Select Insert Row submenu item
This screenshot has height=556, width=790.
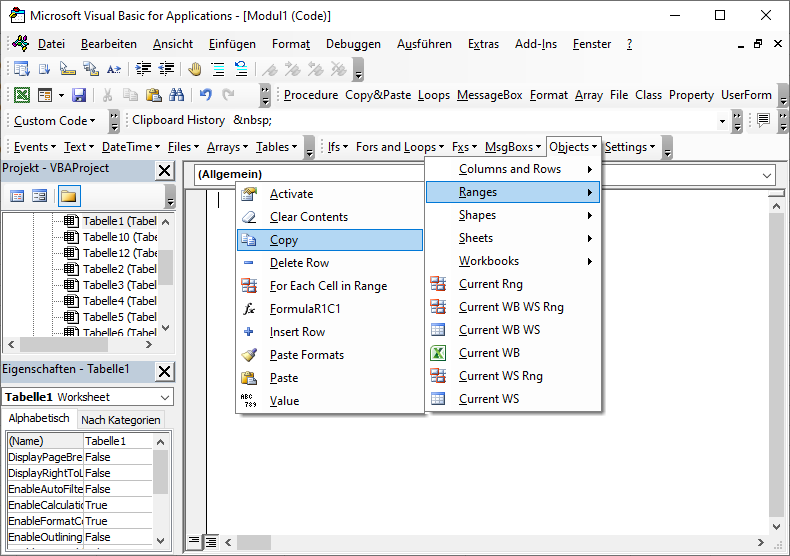(330, 332)
